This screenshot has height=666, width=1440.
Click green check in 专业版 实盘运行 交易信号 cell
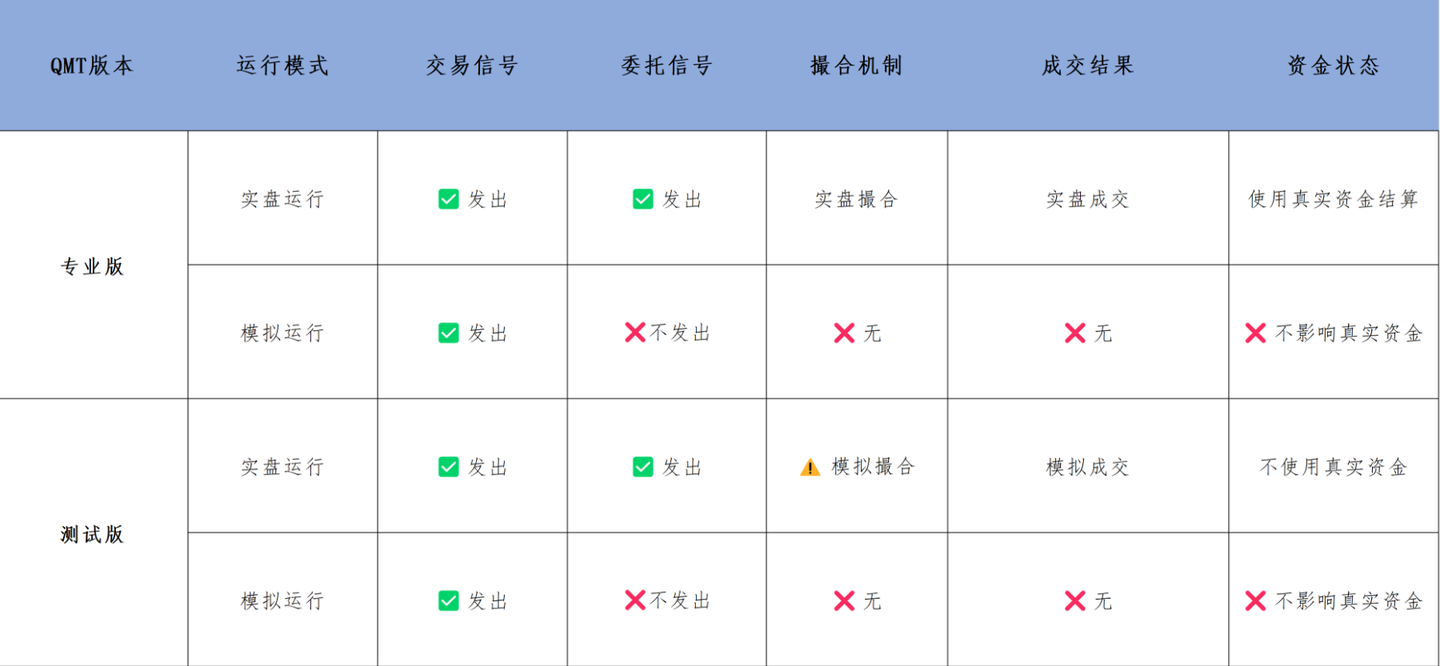tap(449, 199)
